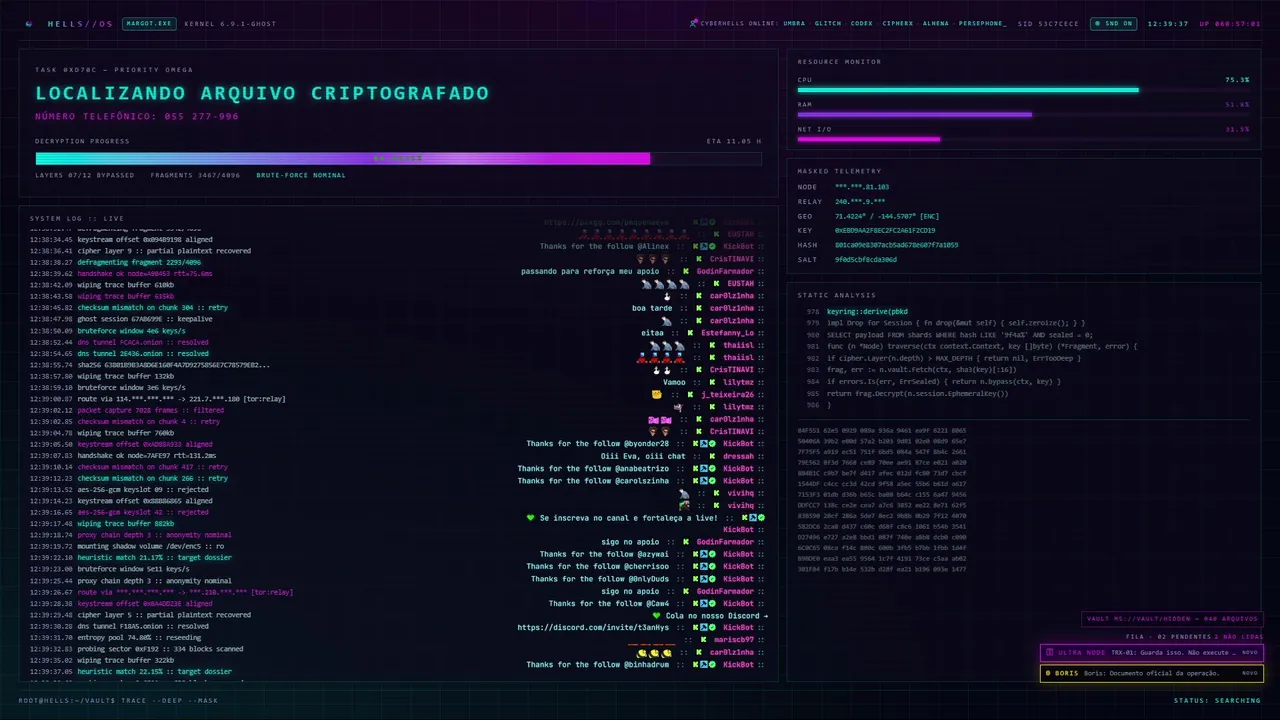
Task: Click the HELLS//OS logo icon
Action: (x=29, y=23)
